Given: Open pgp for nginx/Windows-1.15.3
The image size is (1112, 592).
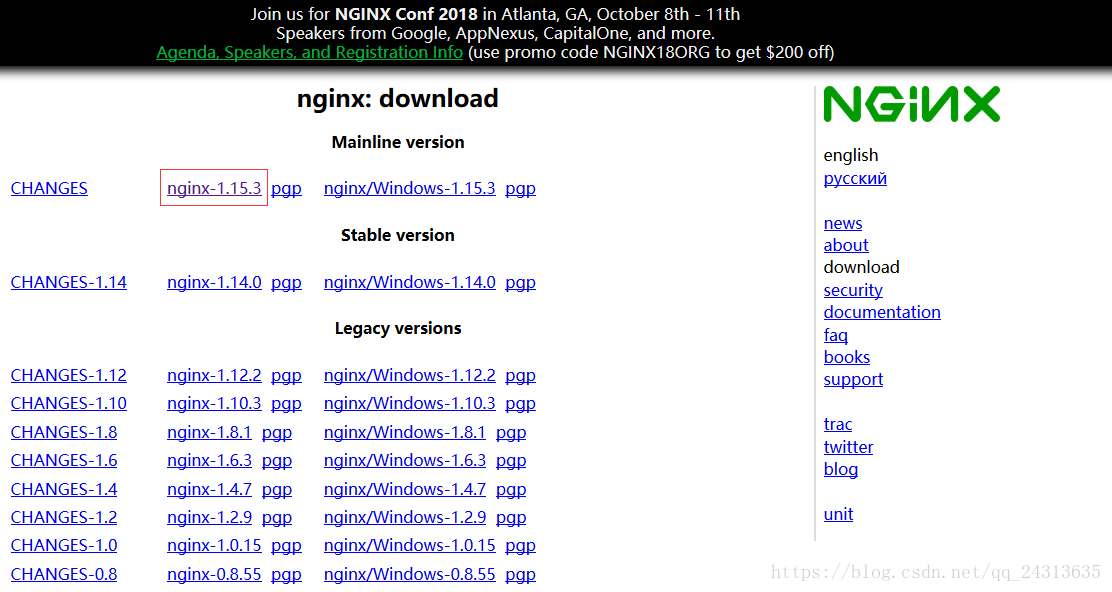Looking at the screenshot, I should pos(521,189).
